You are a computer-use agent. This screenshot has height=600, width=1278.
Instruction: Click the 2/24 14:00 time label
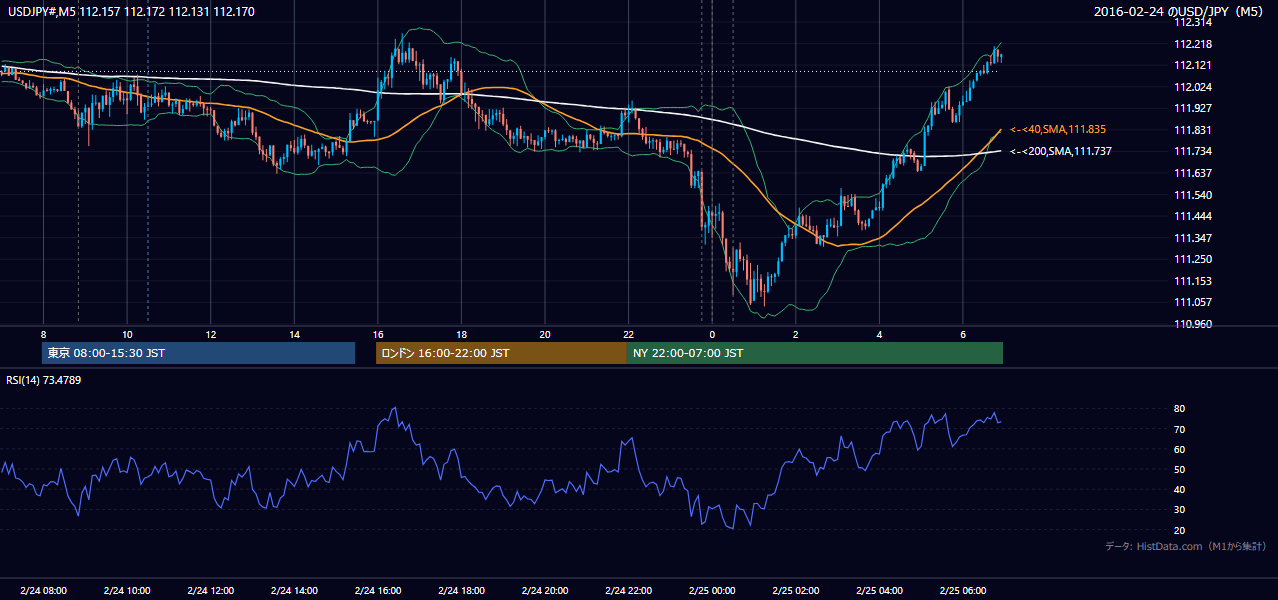[x=294, y=591]
